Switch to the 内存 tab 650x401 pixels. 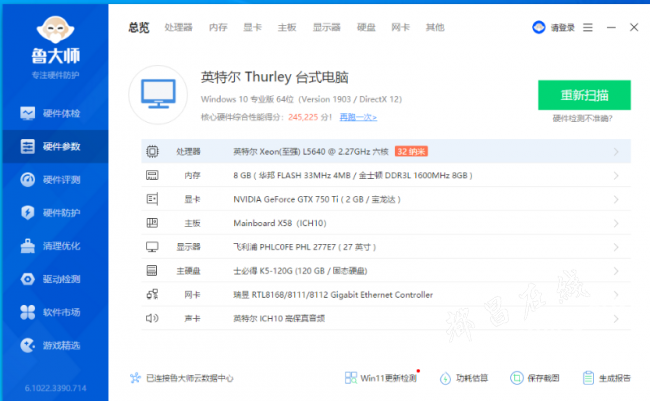218,27
